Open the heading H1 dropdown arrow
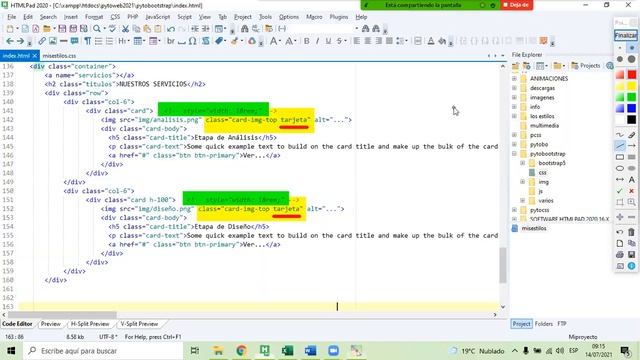Viewport: 640px width, 360px height. [129, 41]
